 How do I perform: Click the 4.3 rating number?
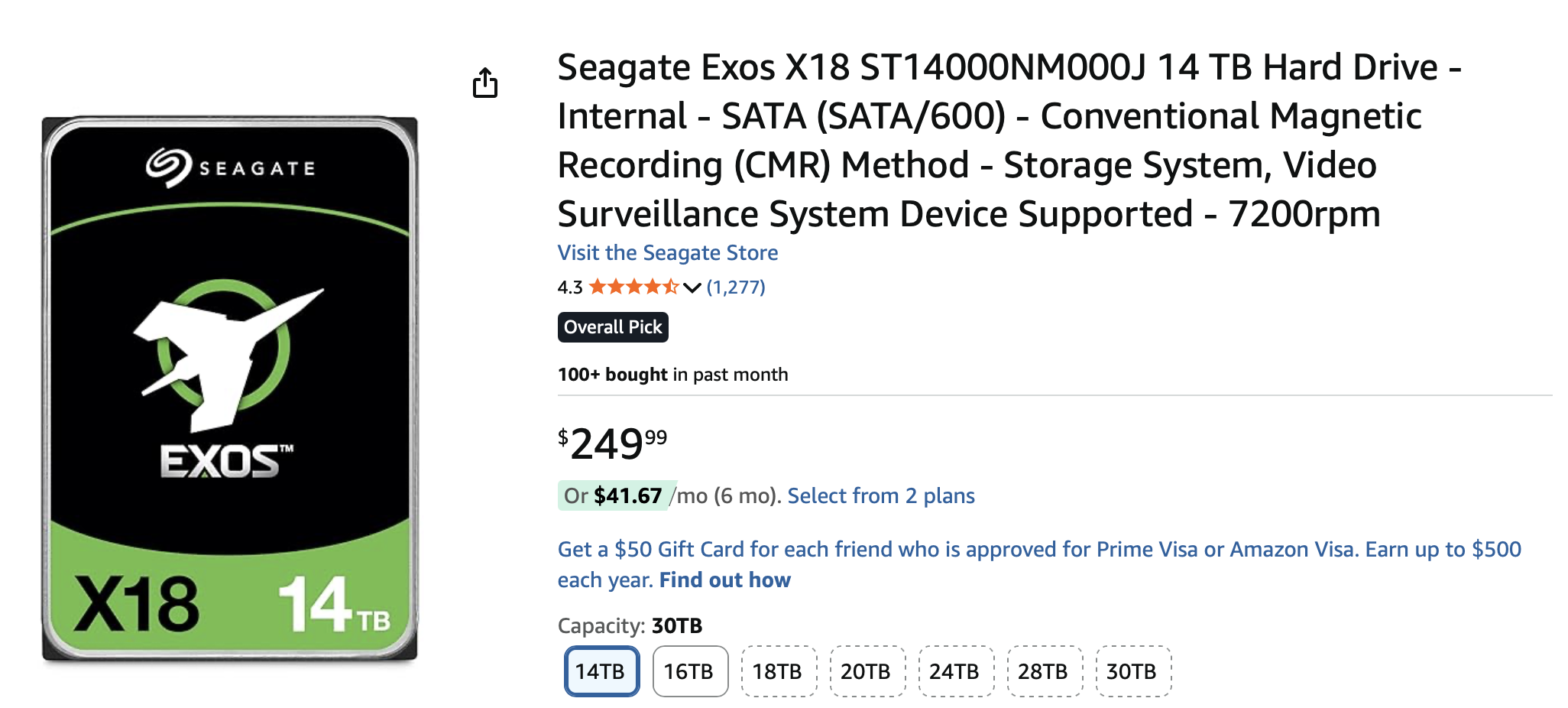pyautogui.click(x=569, y=288)
